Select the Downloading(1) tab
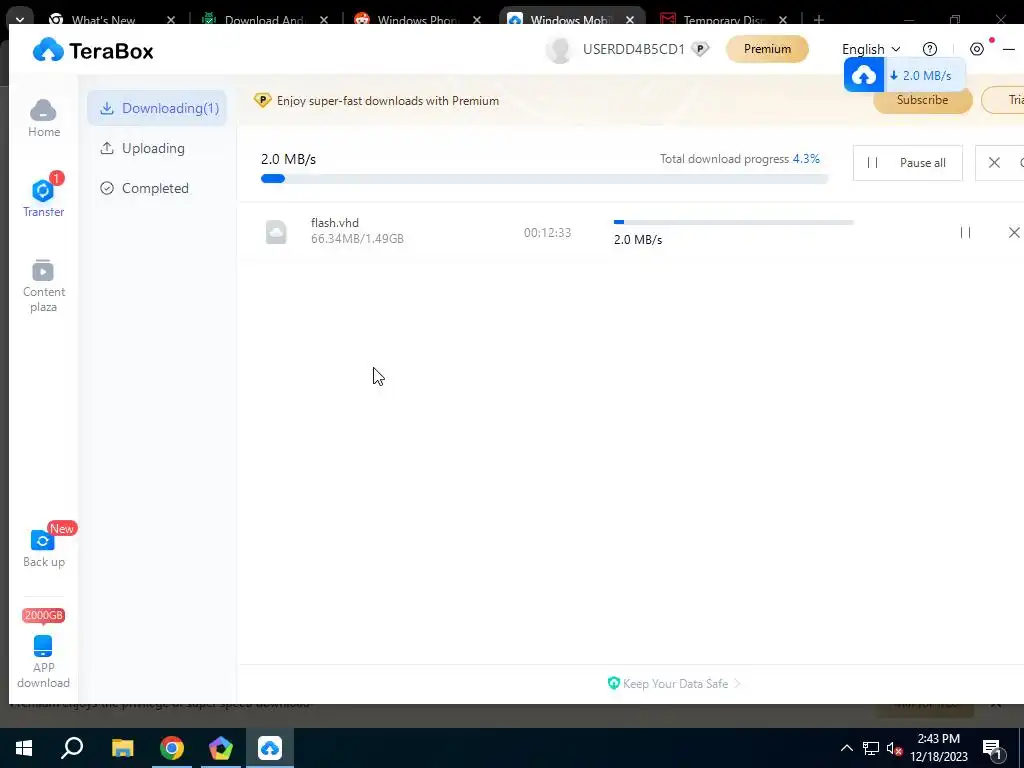 pos(157,108)
